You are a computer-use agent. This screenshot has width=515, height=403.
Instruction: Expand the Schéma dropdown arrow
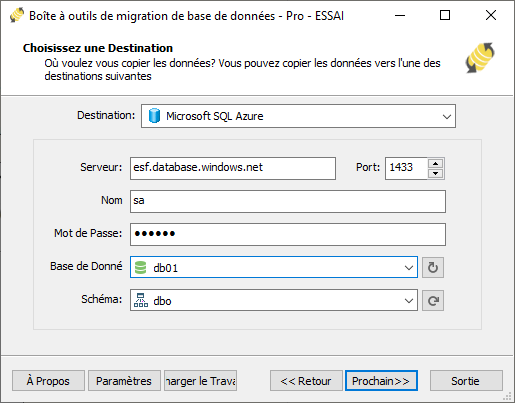click(x=409, y=301)
